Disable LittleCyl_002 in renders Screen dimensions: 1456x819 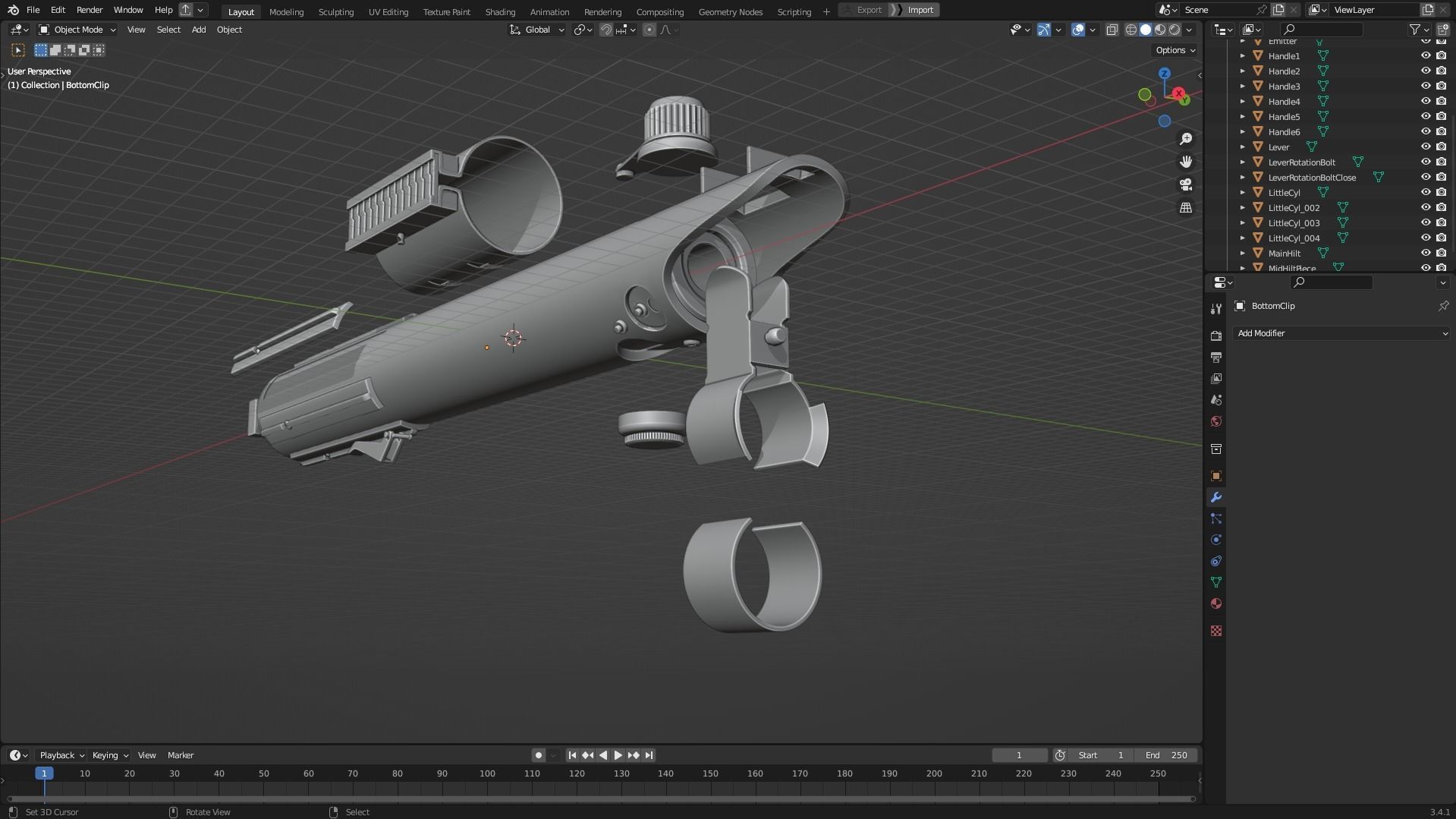(1441, 207)
